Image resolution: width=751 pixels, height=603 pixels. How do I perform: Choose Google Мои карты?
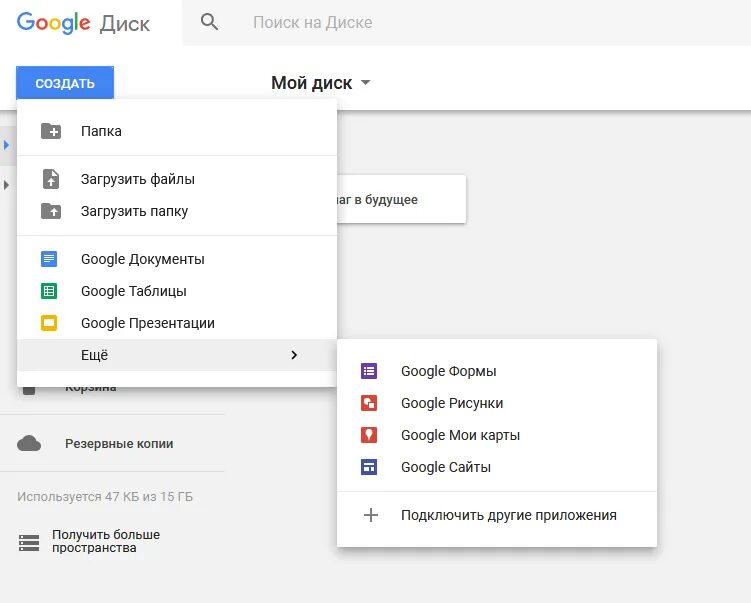point(497,435)
